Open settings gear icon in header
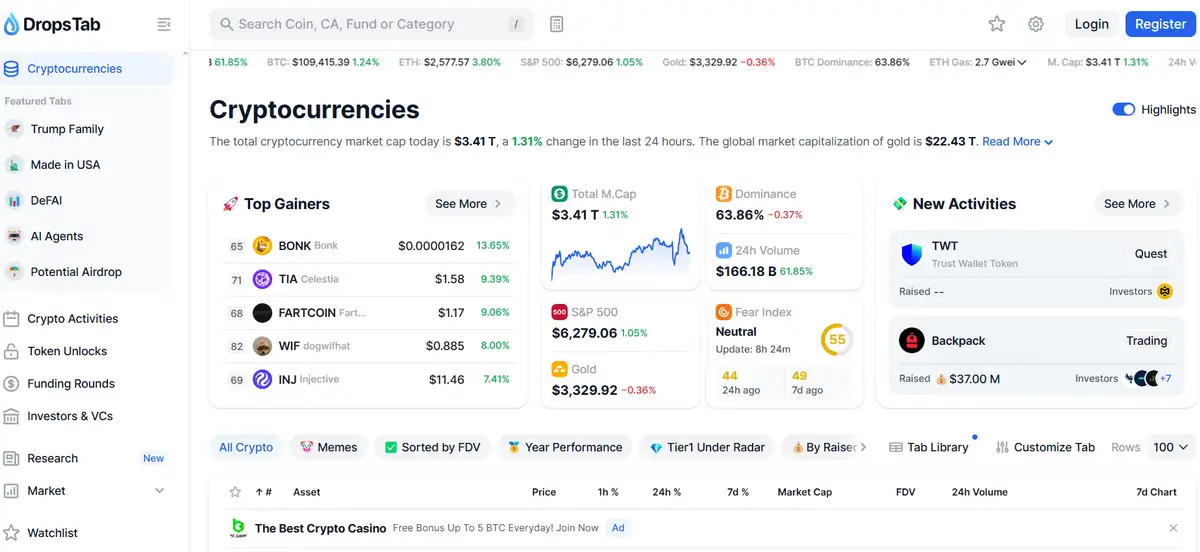The image size is (1200, 552). (x=1035, y=24)
